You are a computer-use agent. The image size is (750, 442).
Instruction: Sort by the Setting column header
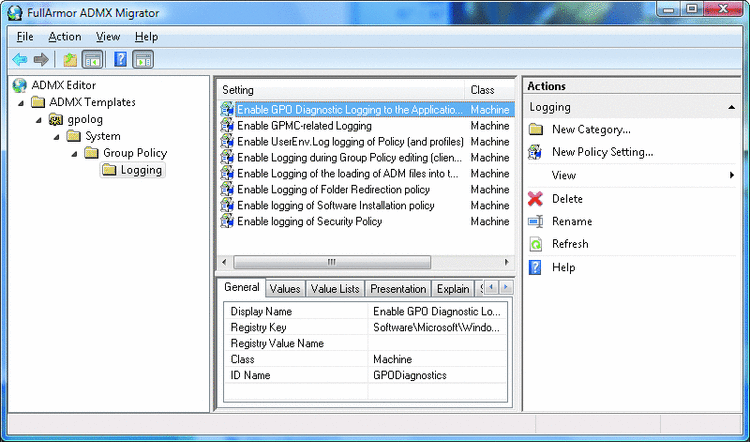point(341,90)
